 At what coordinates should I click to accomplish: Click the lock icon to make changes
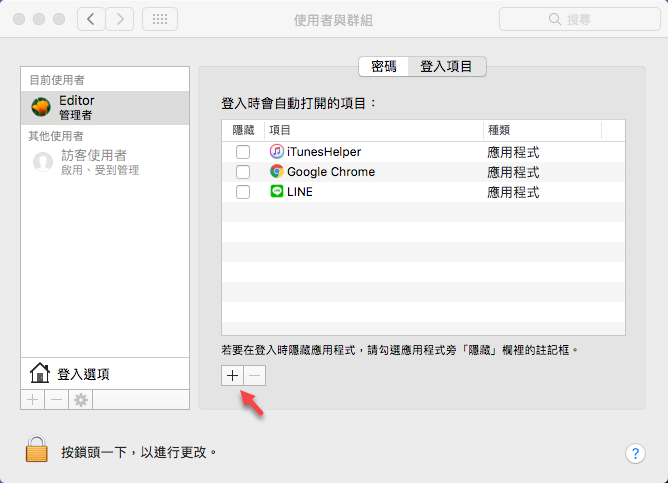tap(37, 451)
